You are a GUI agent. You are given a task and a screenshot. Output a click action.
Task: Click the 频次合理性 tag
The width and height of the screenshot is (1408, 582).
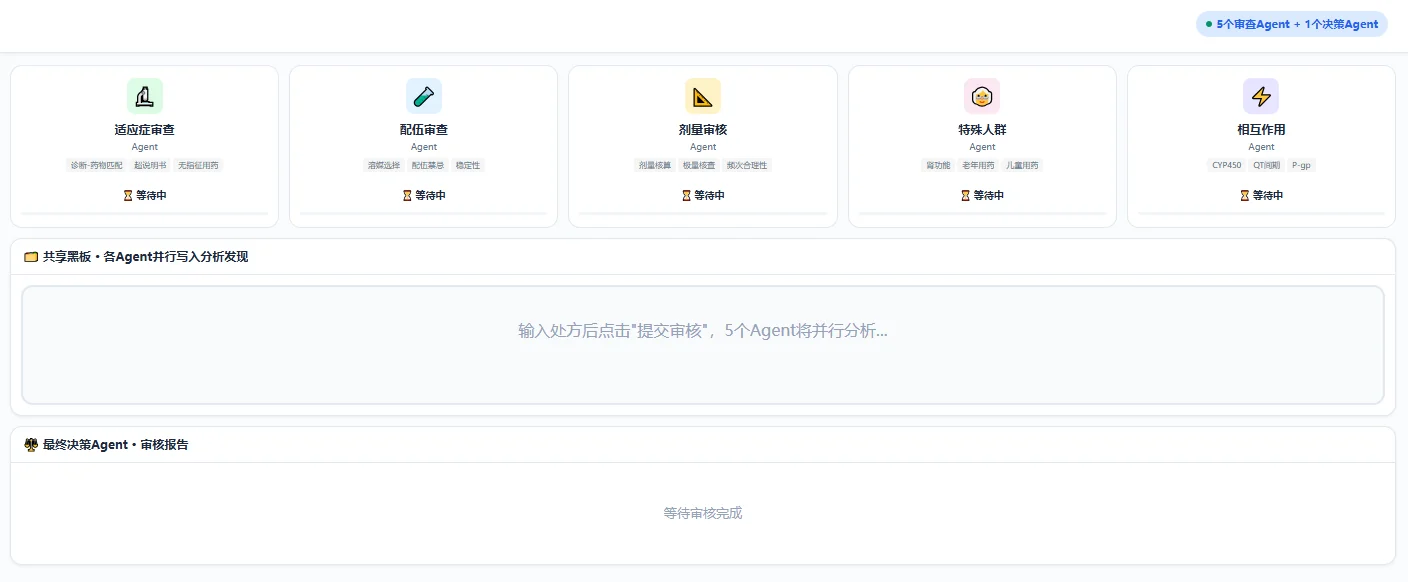(x=747, y=165)
